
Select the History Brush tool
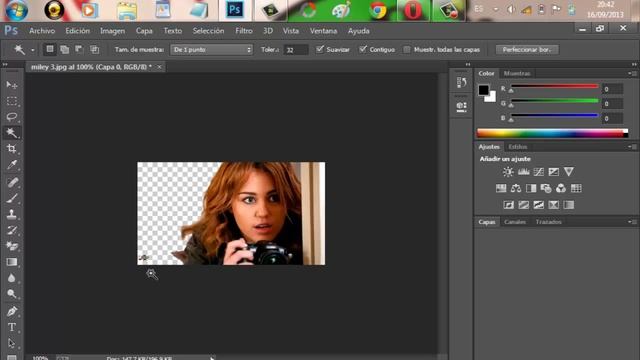click(x=11, y=230)
